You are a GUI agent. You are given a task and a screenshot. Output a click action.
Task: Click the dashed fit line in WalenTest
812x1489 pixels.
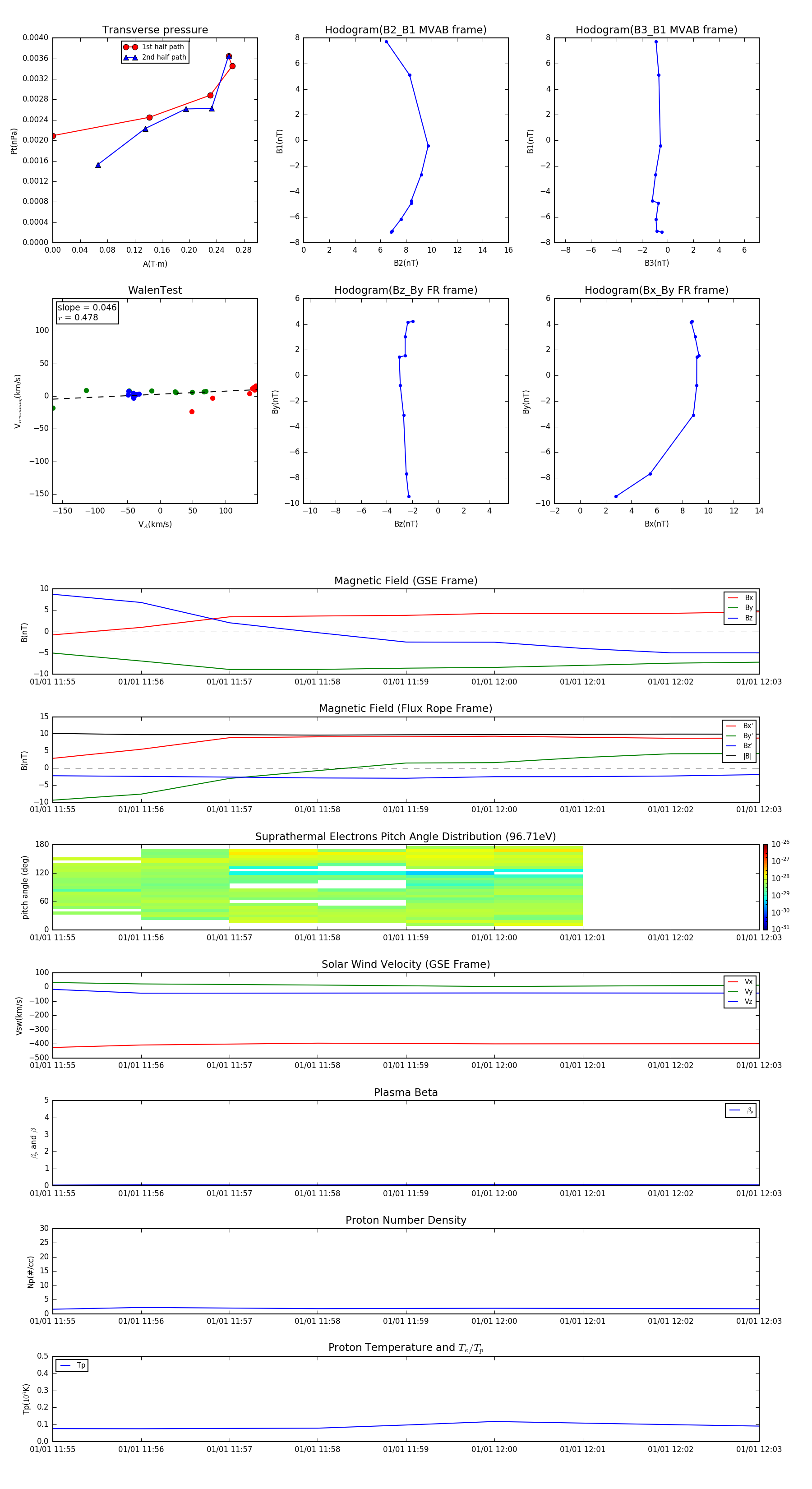click(155, 394)
